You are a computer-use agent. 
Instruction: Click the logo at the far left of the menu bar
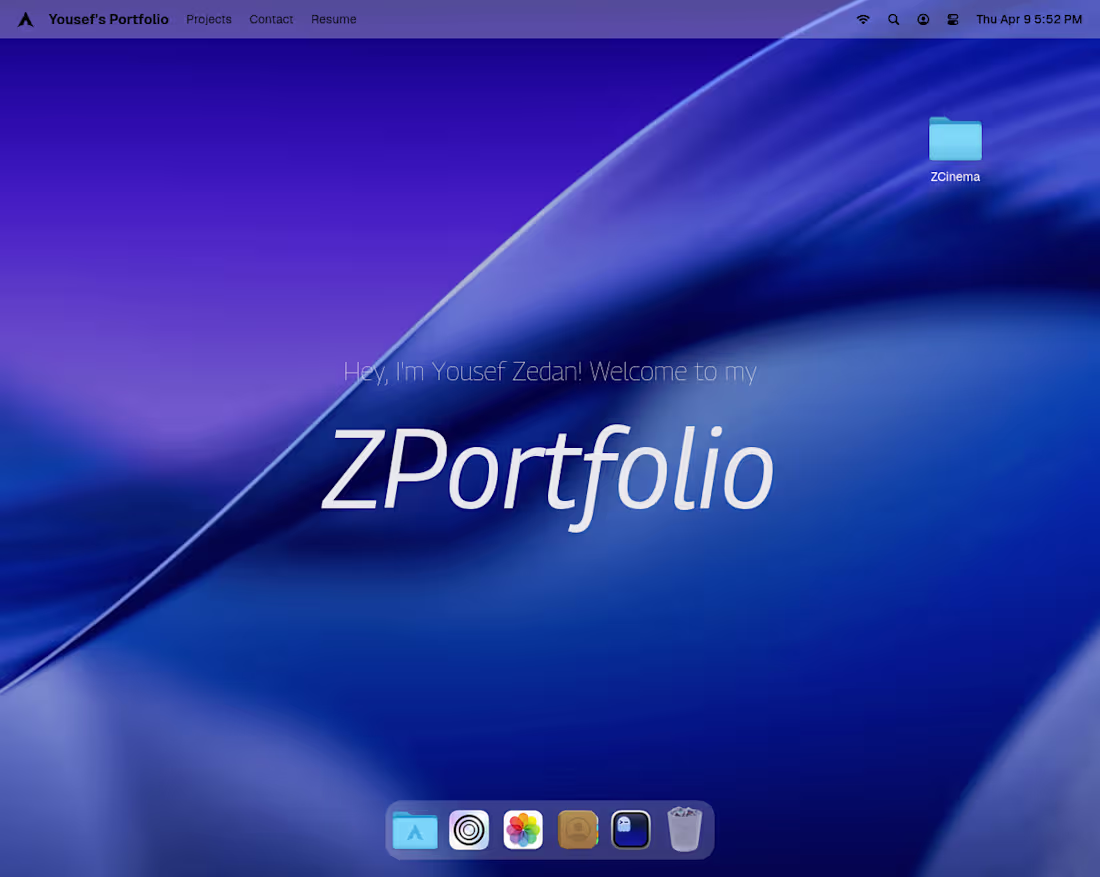(25, 19)
